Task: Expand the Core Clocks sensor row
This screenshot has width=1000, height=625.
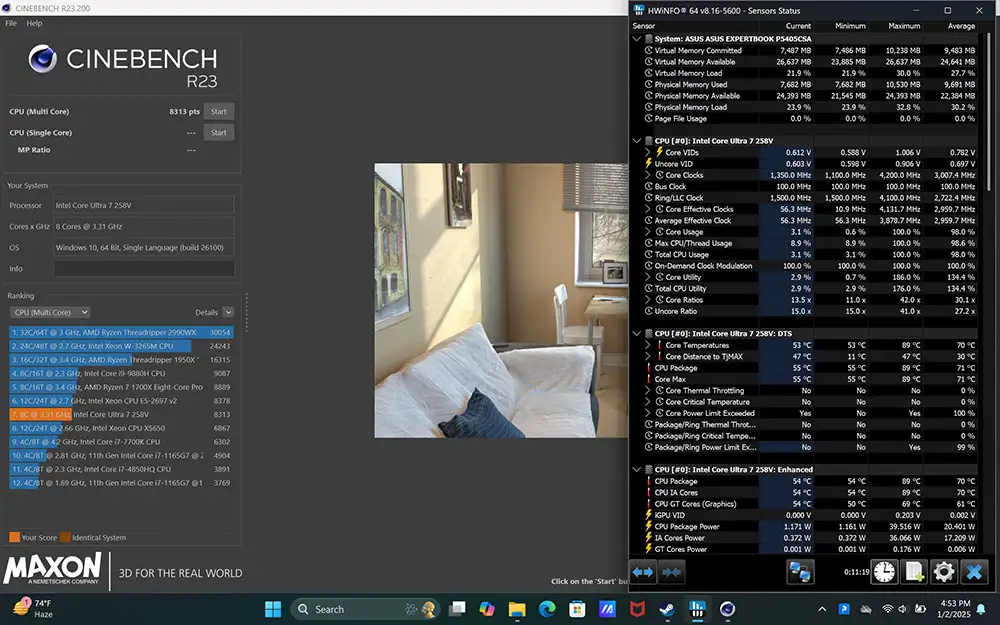Action: click(648, 175)
